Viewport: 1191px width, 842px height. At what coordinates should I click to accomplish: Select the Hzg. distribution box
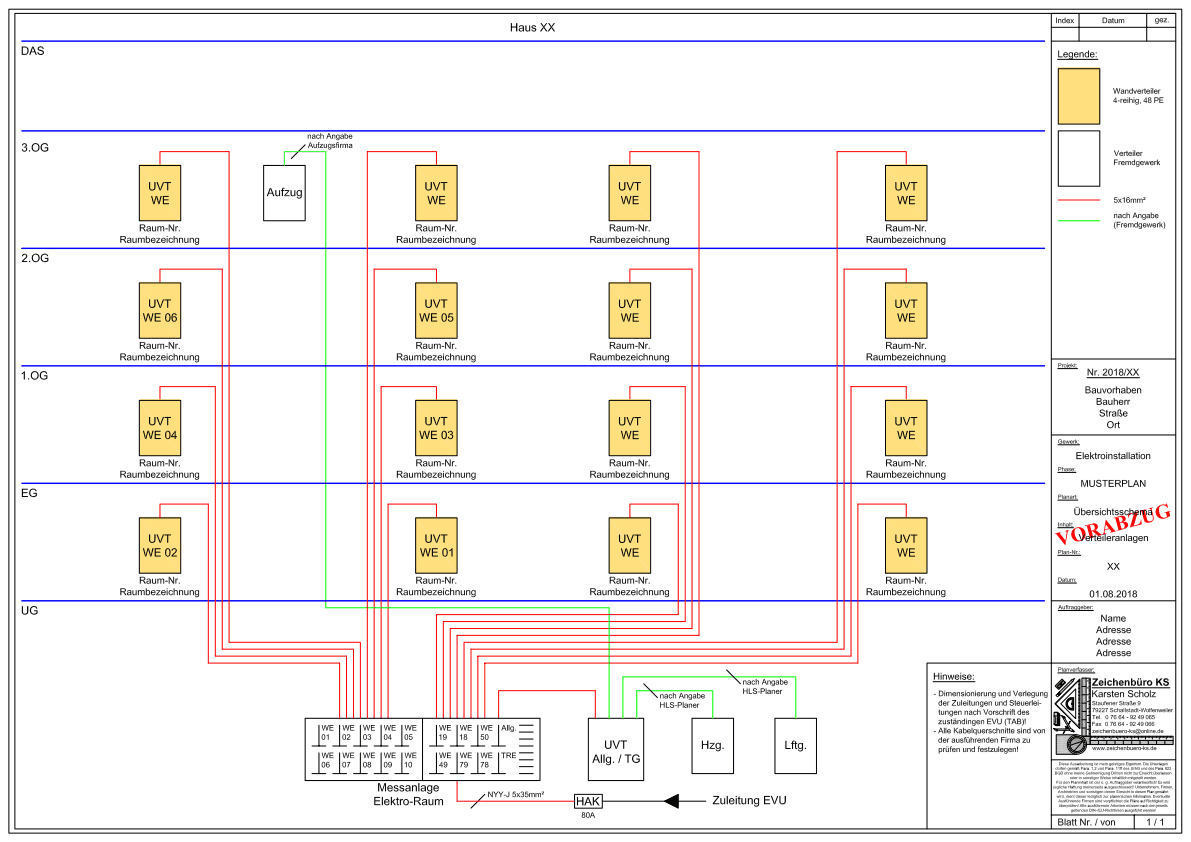(x=712, y=746)
